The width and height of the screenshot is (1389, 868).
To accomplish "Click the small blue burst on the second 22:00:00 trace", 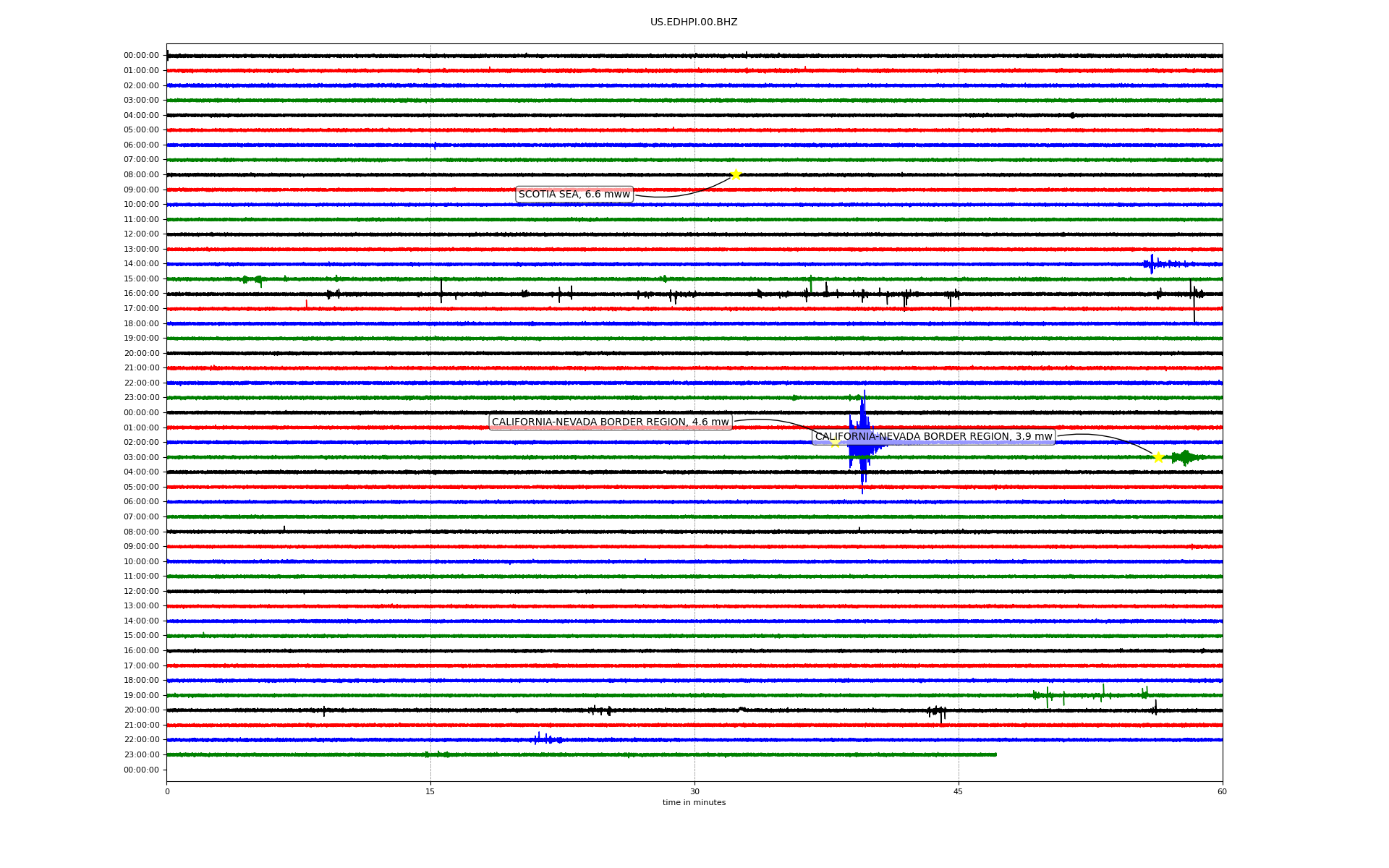I will click(548, 739).
